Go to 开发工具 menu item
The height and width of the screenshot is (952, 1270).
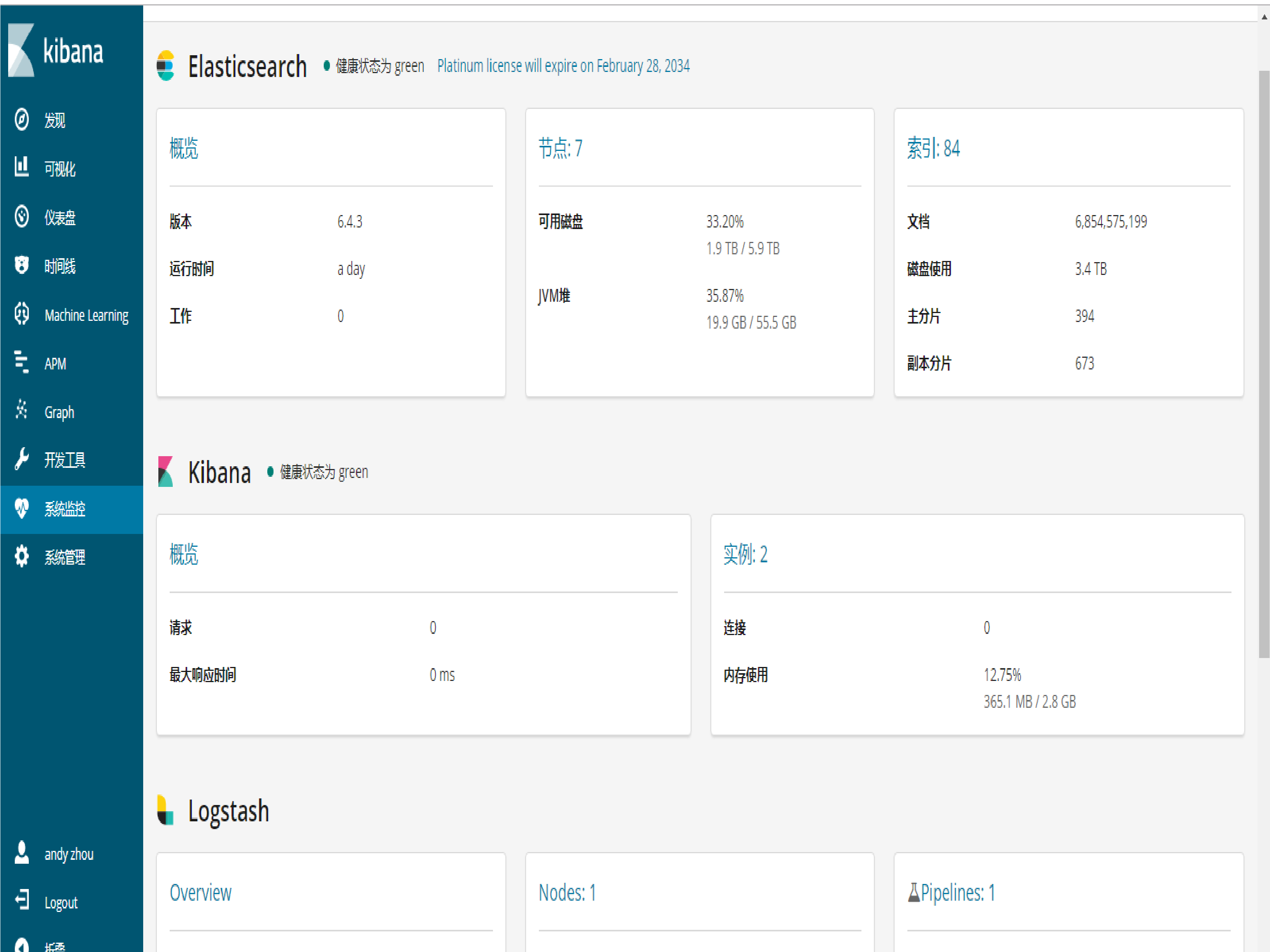[72, 460]
